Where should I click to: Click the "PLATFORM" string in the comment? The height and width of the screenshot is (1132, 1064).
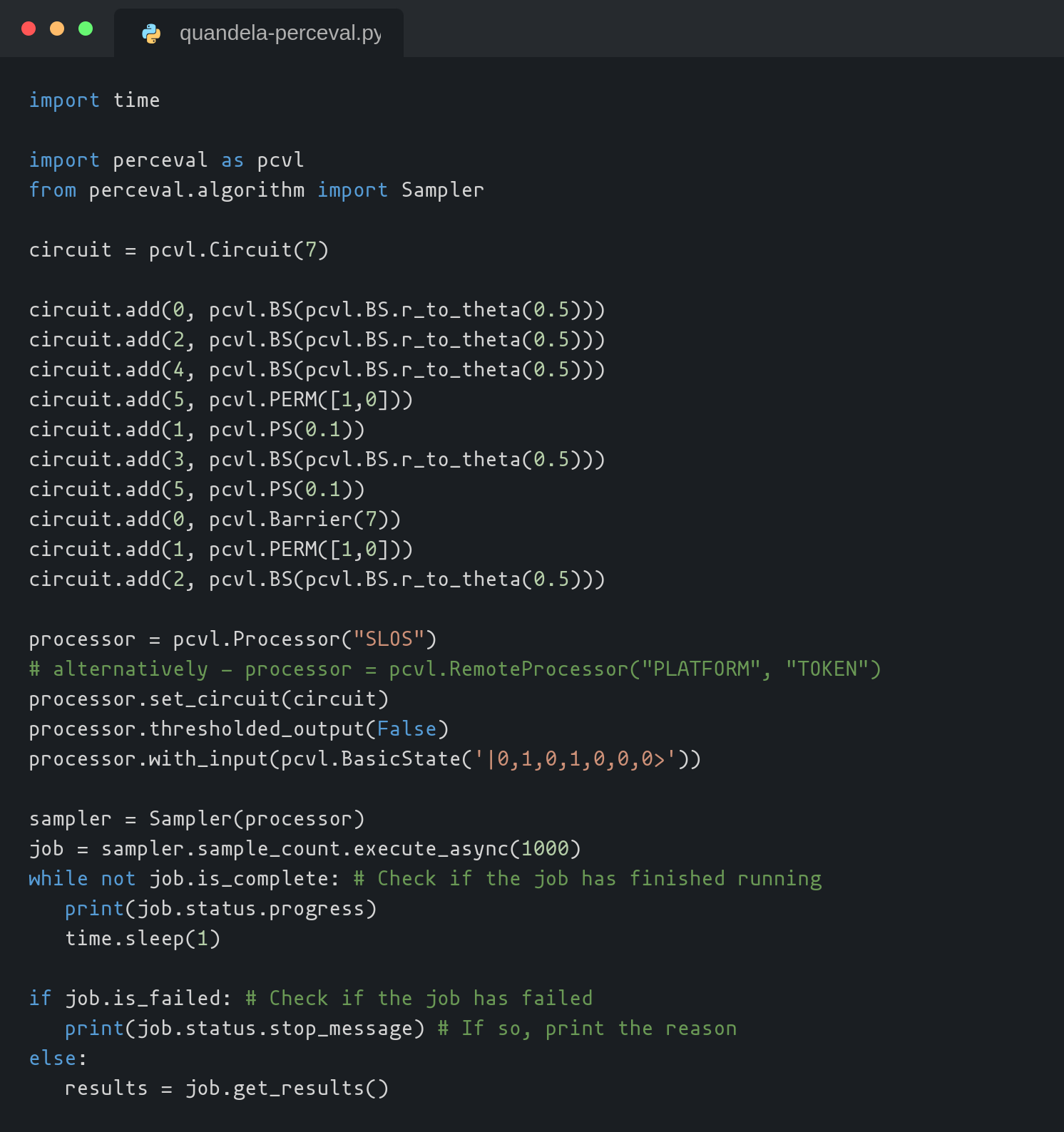click(701, 669)
